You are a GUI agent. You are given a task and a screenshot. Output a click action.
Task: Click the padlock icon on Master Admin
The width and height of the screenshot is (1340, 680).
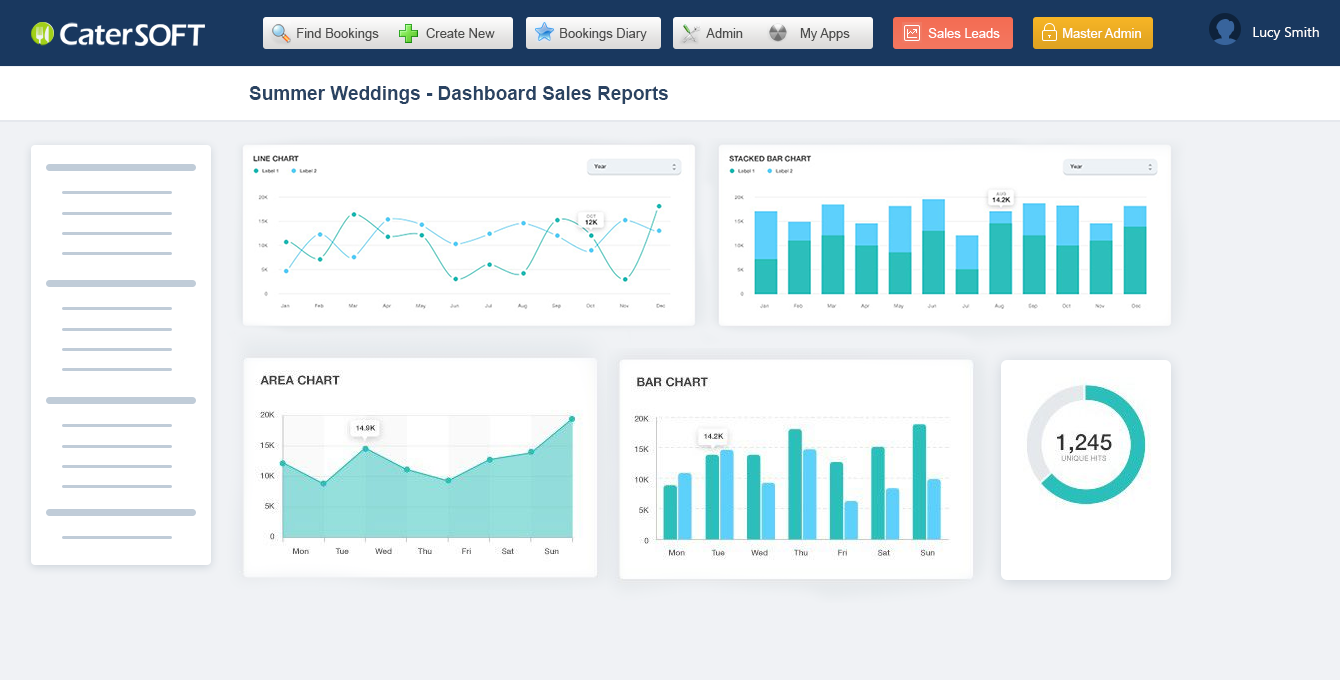tap(1049, 32)
